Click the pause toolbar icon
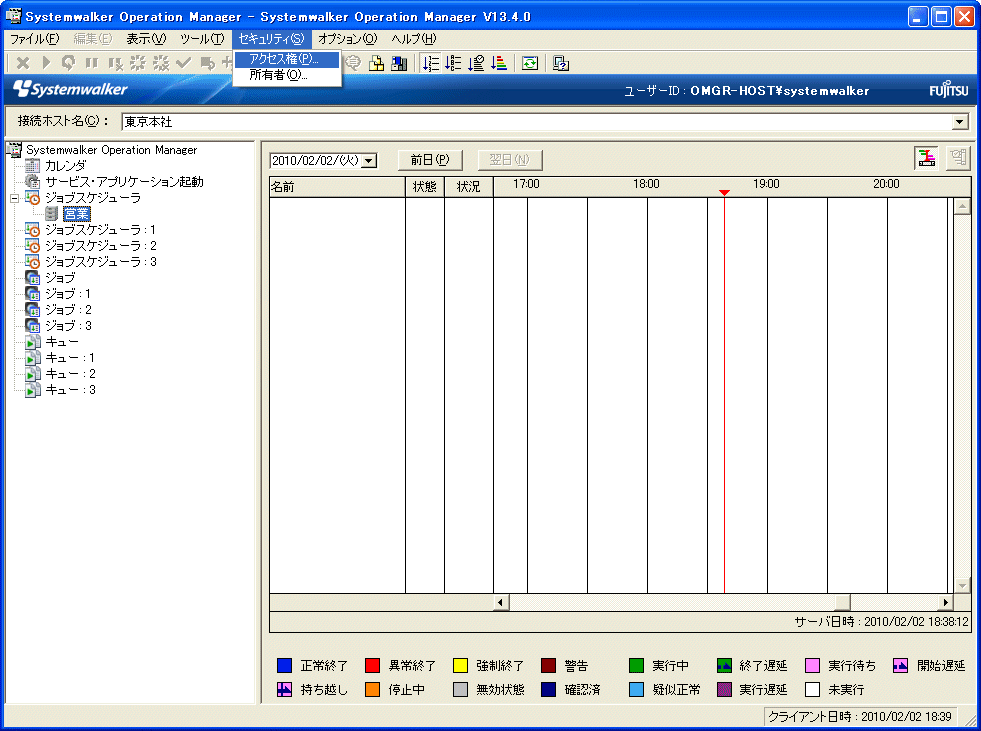Image resolution: width=981 pixels, height=731 pixels. coord(91,63)
